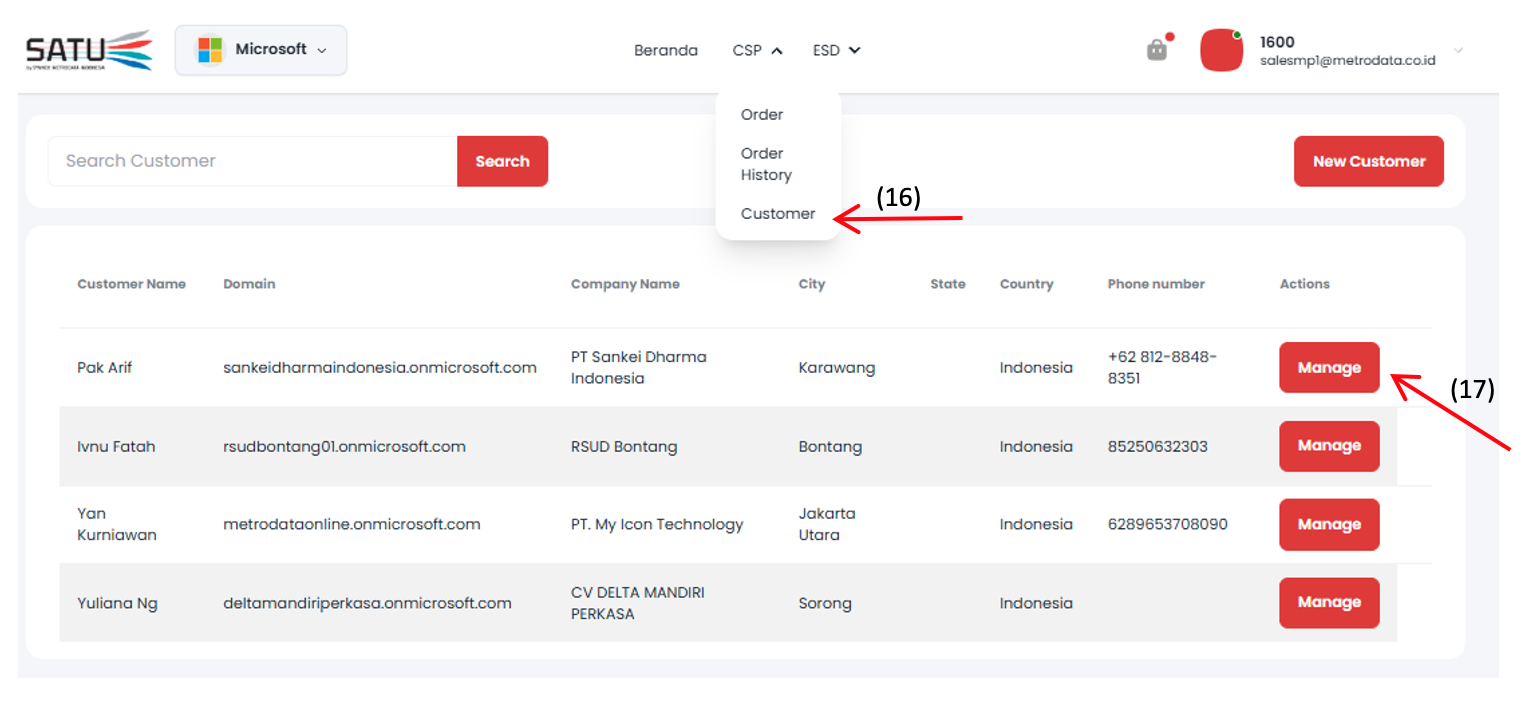The width and height of the screenshot is (1524, 704).
Task: Manage customer Pak Arif
Action: point(1329,368)
